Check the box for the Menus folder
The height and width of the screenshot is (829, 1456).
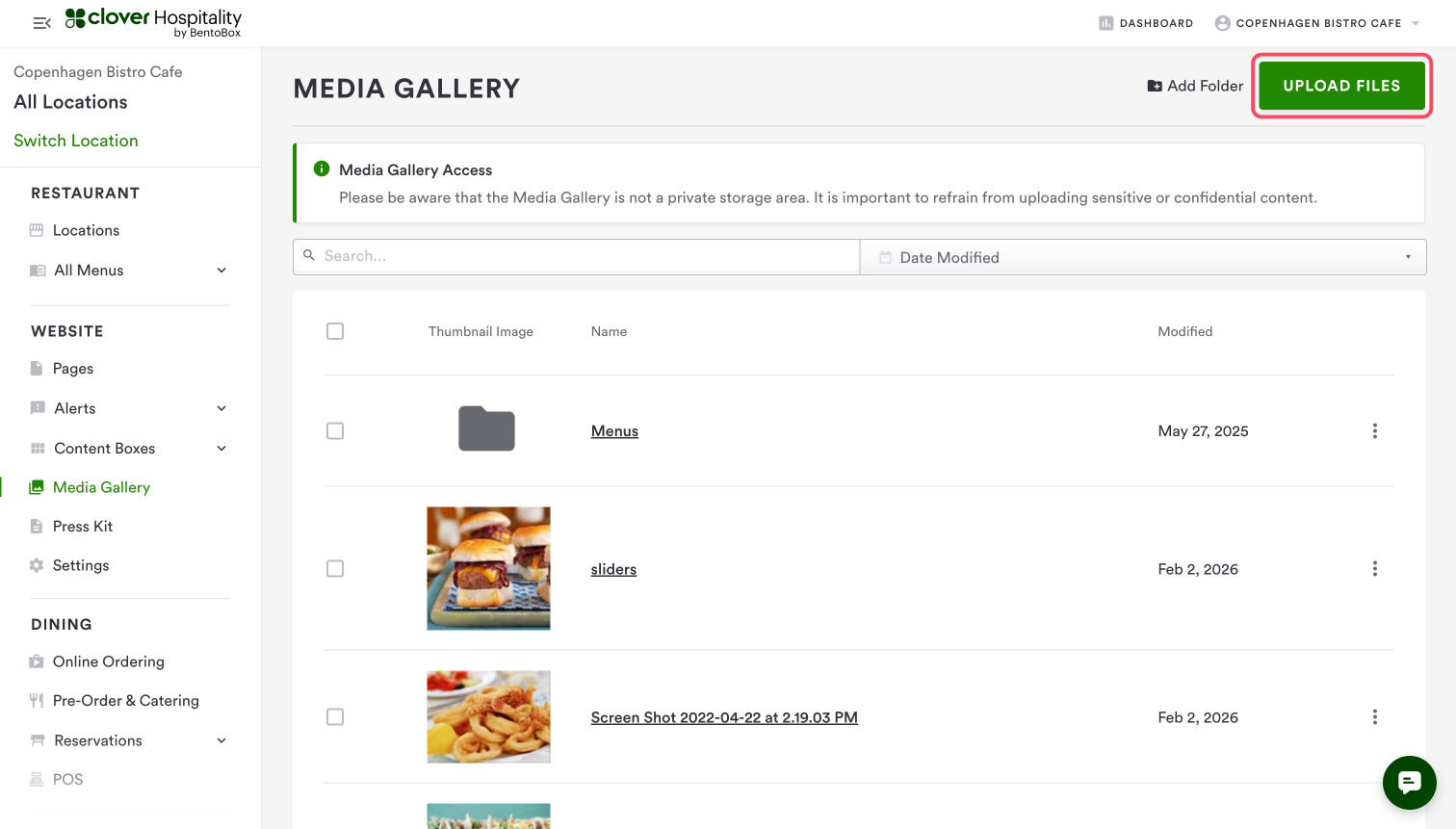[x=335, y=431]
